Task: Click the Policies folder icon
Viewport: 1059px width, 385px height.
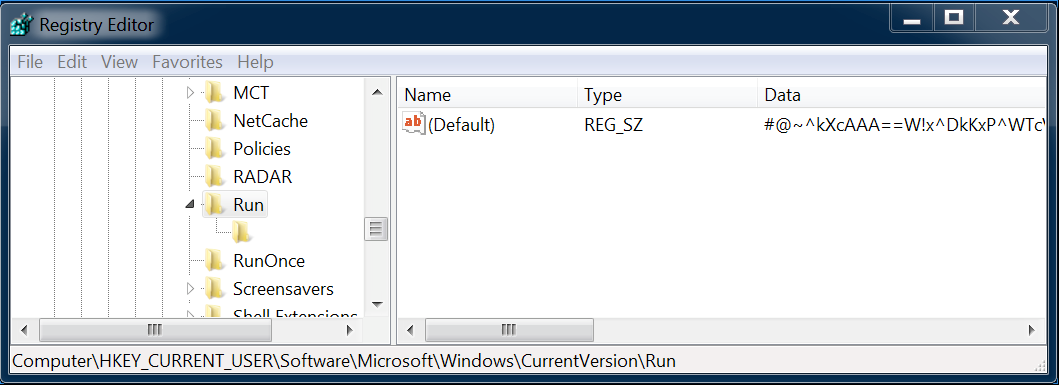Action: pyautogui.click(x=215, y=149)
